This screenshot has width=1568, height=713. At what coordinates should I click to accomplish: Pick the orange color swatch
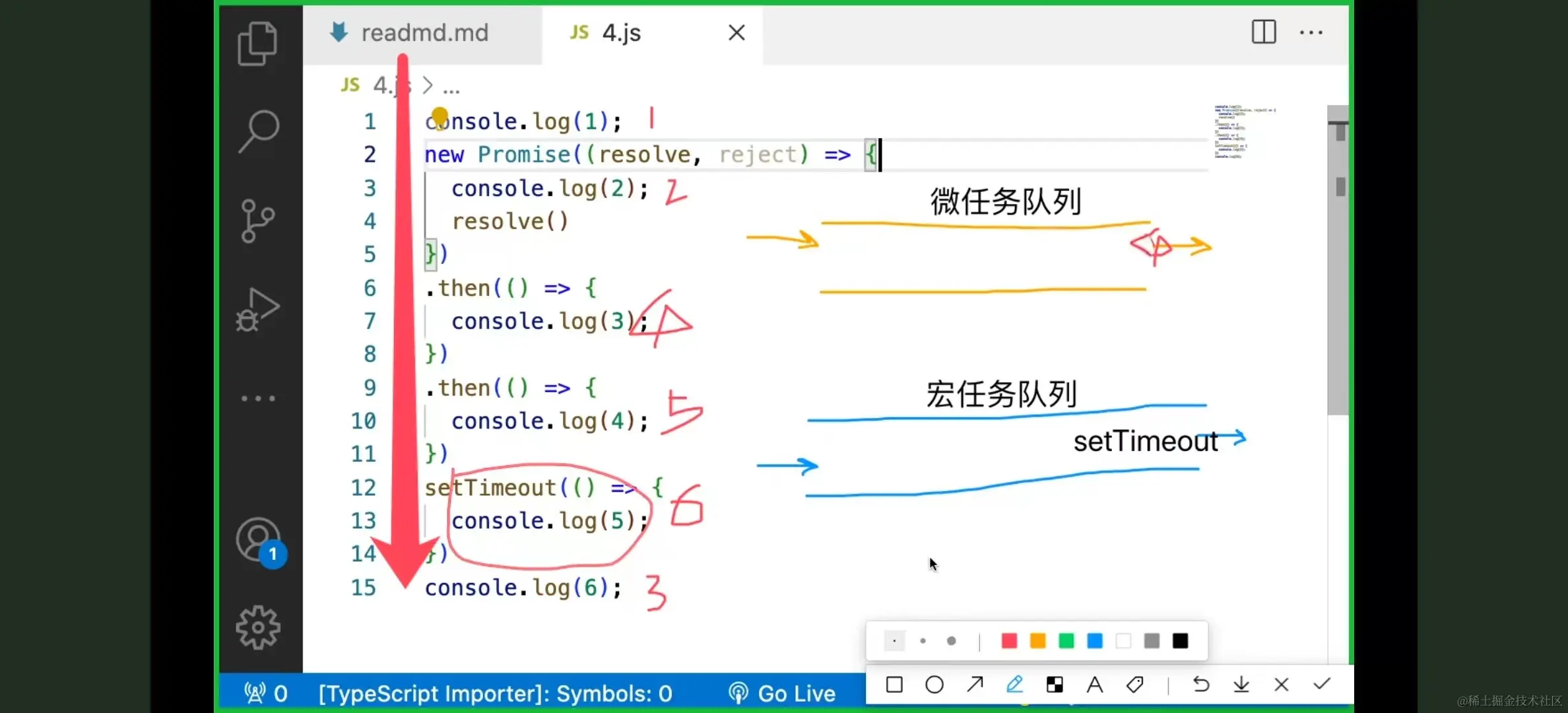tap(1037, 641)
